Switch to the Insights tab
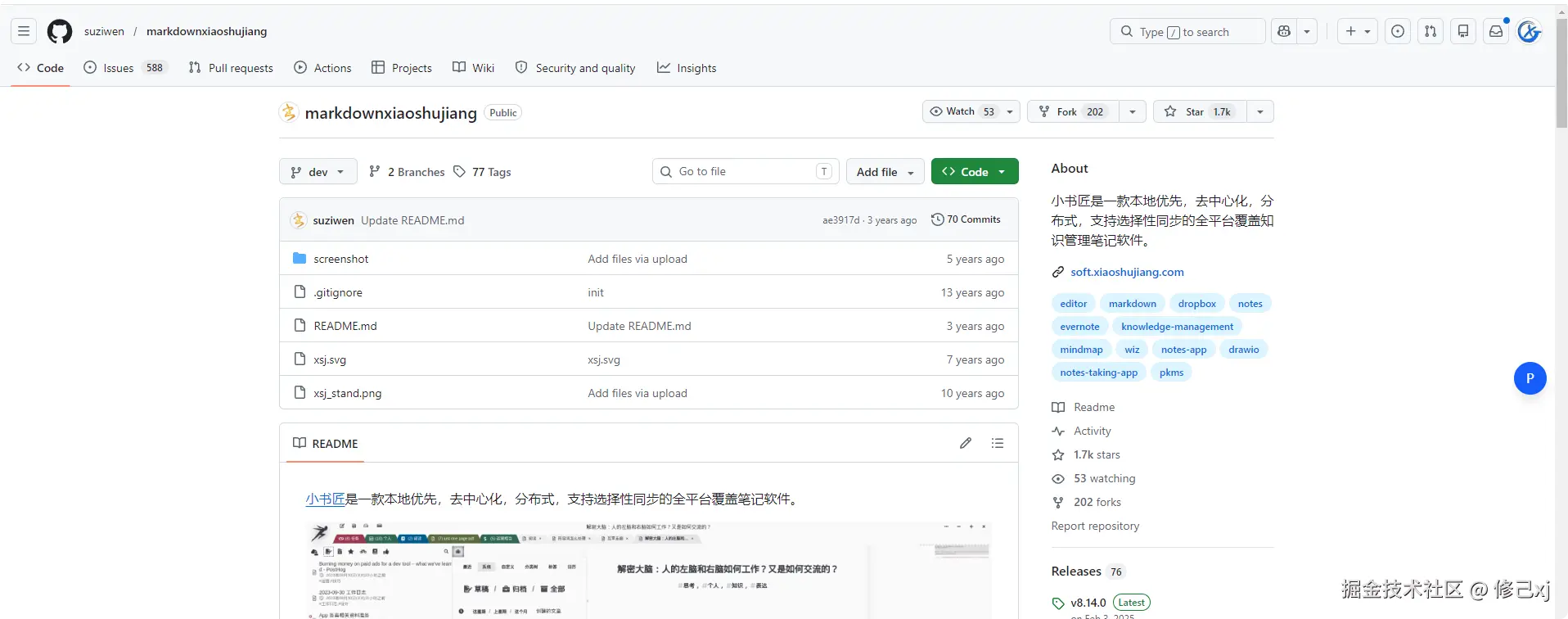The height and width of the screenshot is (619, 1568). point(687,68)
